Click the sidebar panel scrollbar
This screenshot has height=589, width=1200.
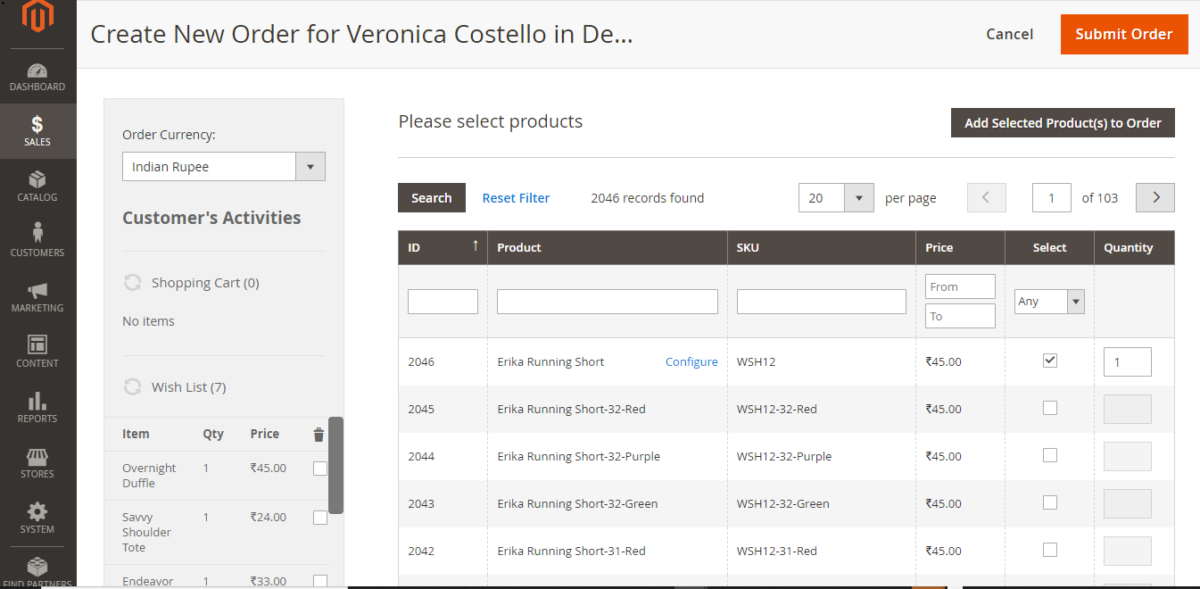pos(336,465)
